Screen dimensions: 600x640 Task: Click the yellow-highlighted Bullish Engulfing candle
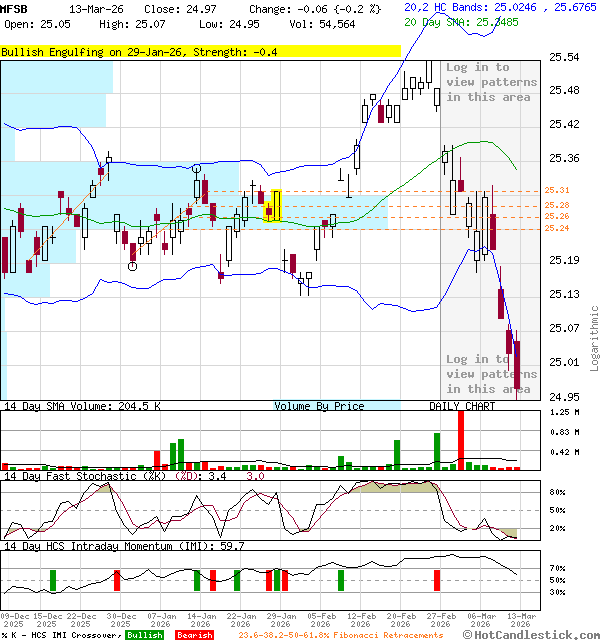(x=276, y=206)
